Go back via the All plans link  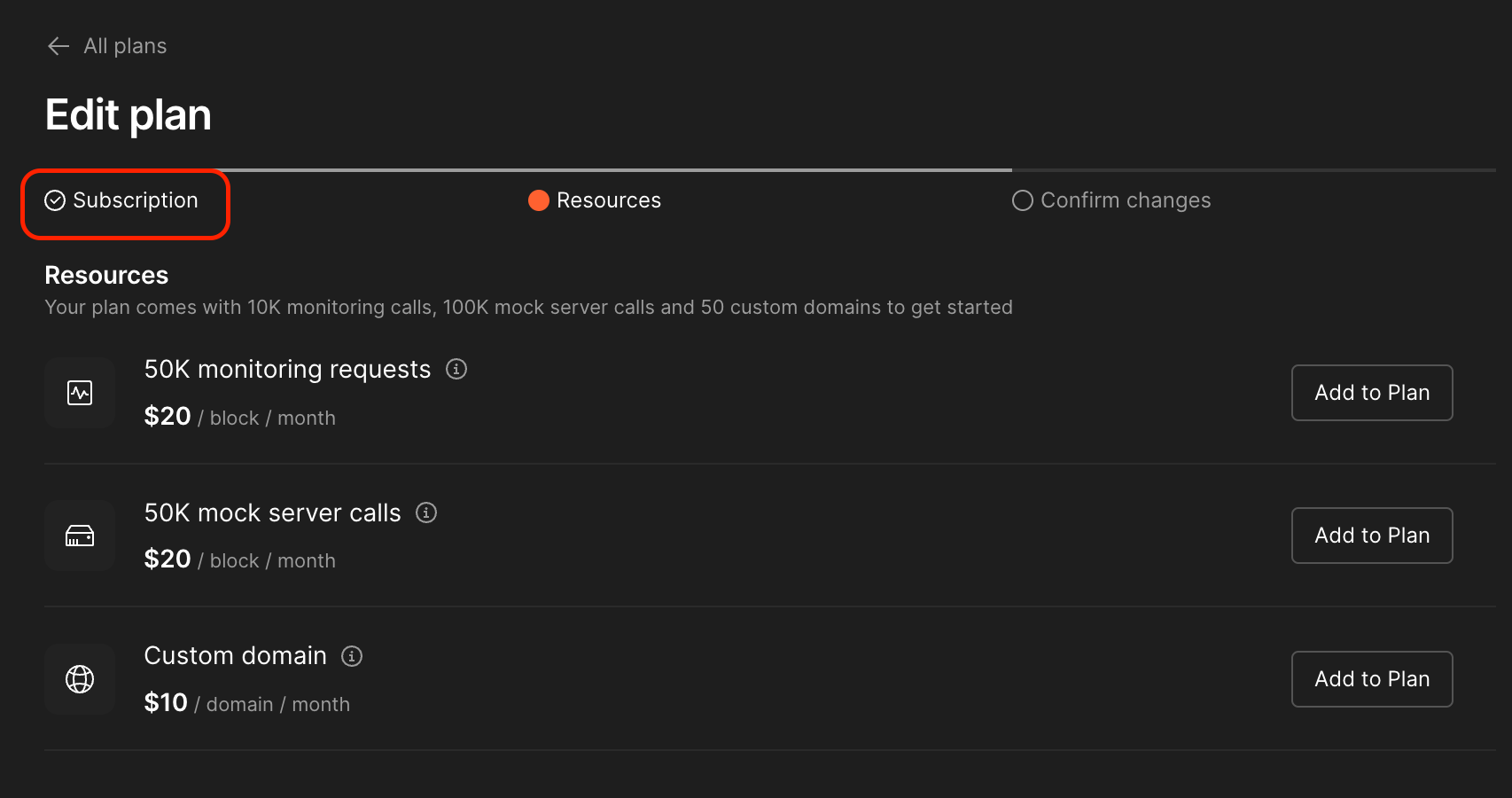click(124, 45)
